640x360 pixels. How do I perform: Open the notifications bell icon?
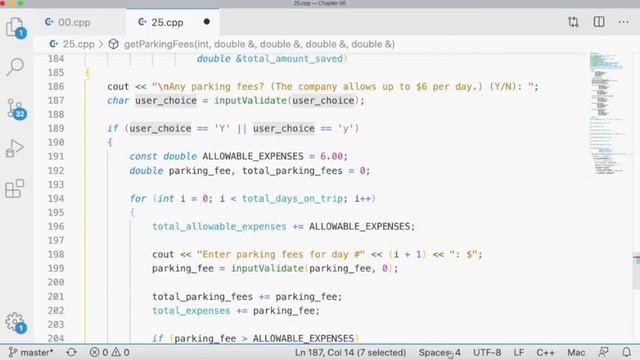[626, 352]
